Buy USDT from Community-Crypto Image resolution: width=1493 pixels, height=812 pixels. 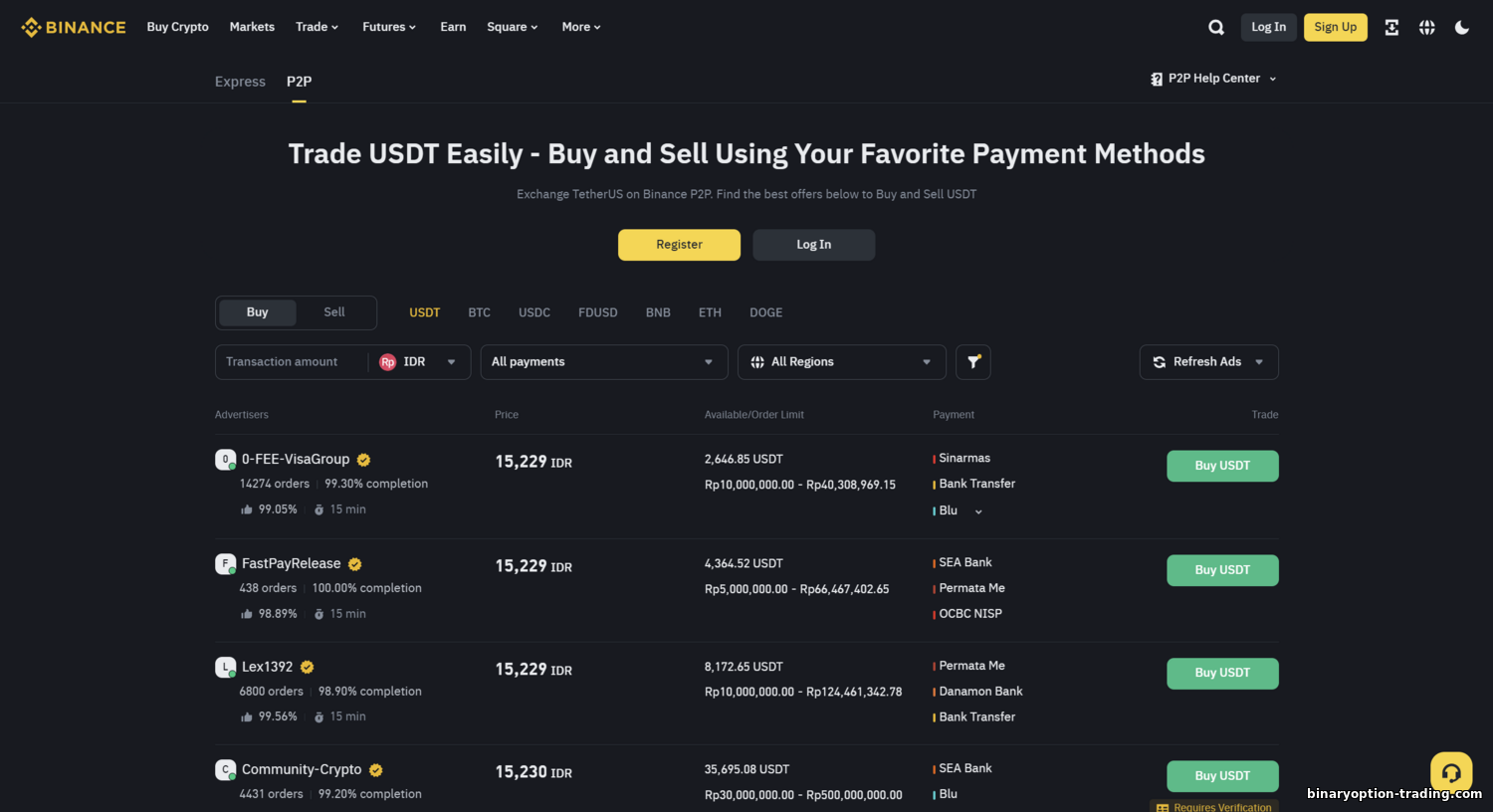pyautogui.click(x=1222, y=776)
